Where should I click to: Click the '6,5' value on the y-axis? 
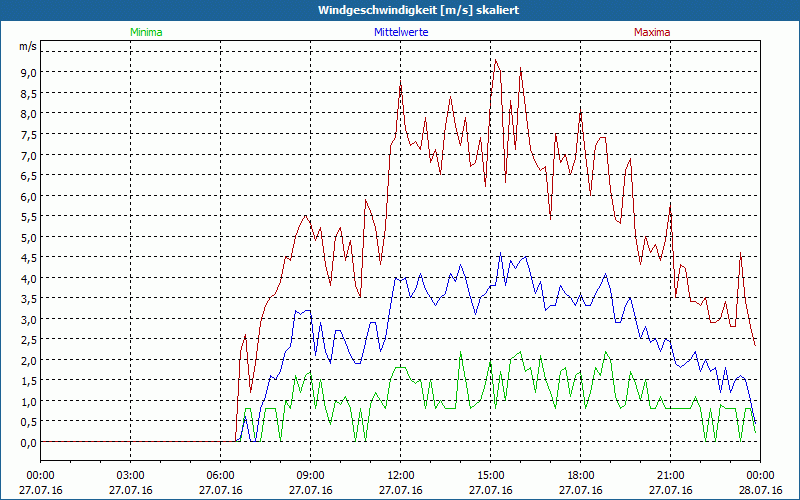tap(29, 176)
